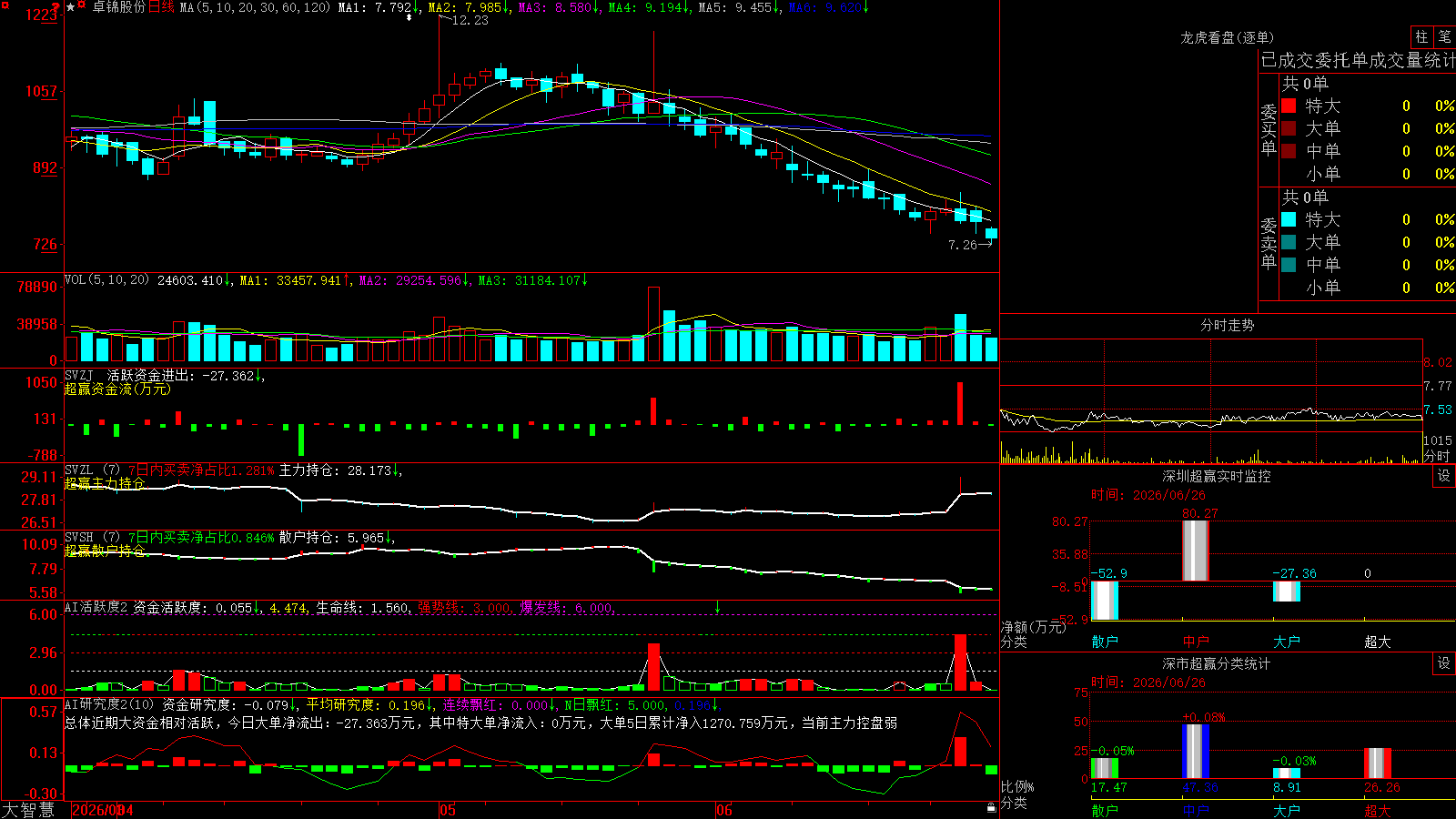Click the 大智慧 logo in bottom-left corner
1456x819 pixels.
[x=28, y=810]
